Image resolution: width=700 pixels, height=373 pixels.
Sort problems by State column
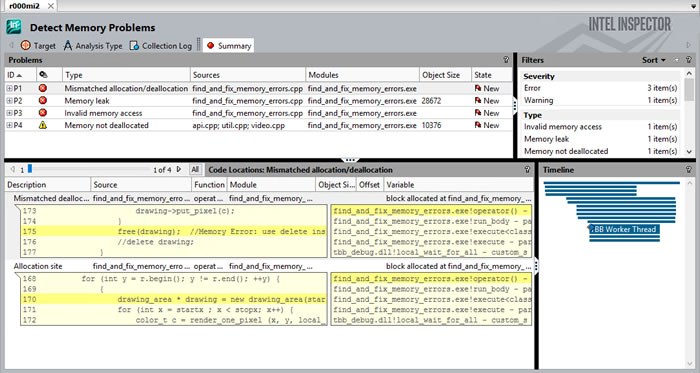coord(492,75)
